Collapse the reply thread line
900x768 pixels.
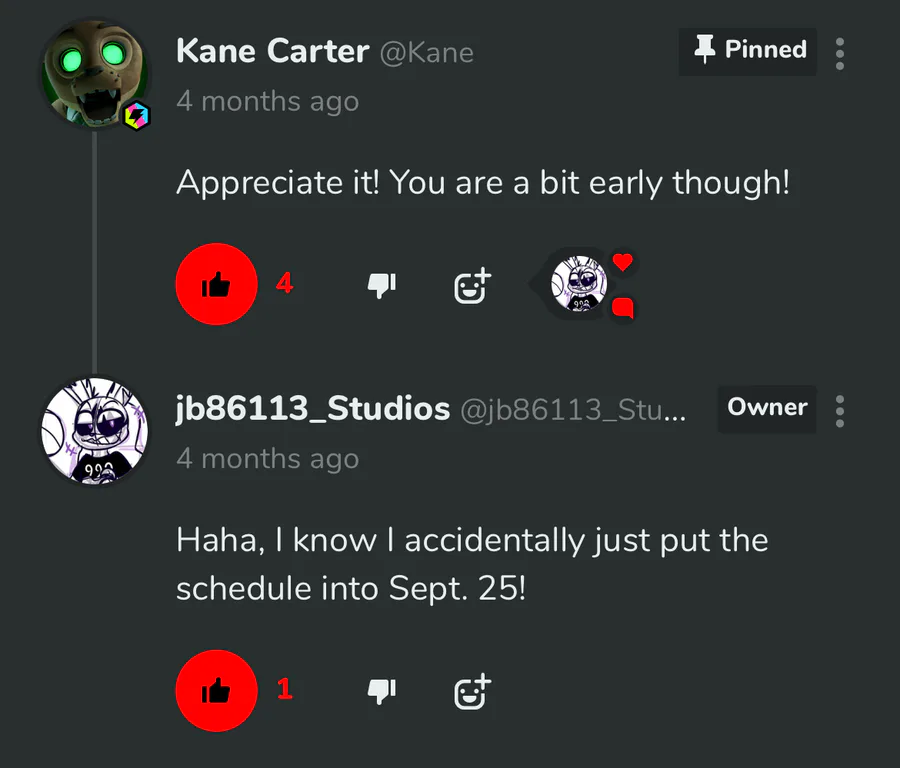click(95, 250)
